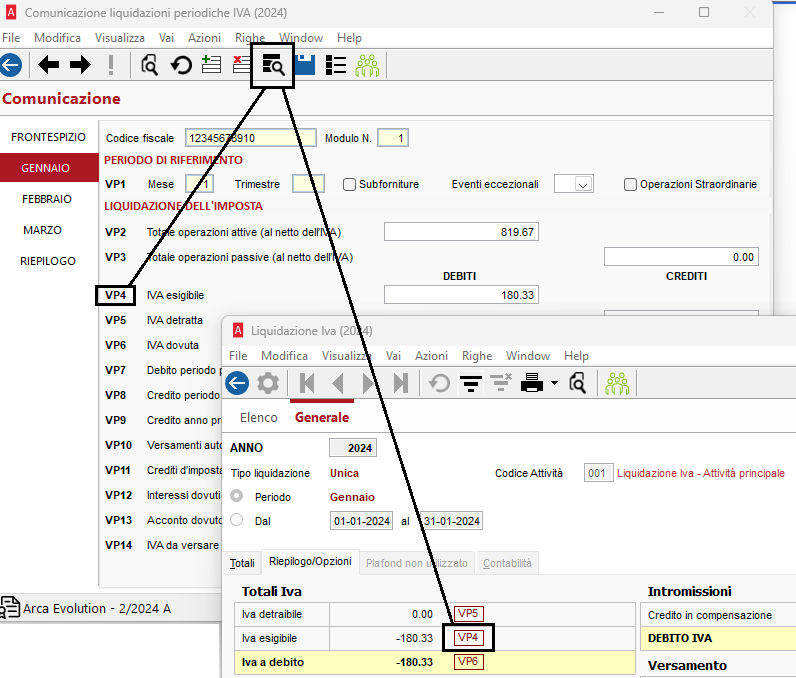Select the Dal radio button
Image resolution: width=796 pixels, height=678 pixels.
[237, 520]
